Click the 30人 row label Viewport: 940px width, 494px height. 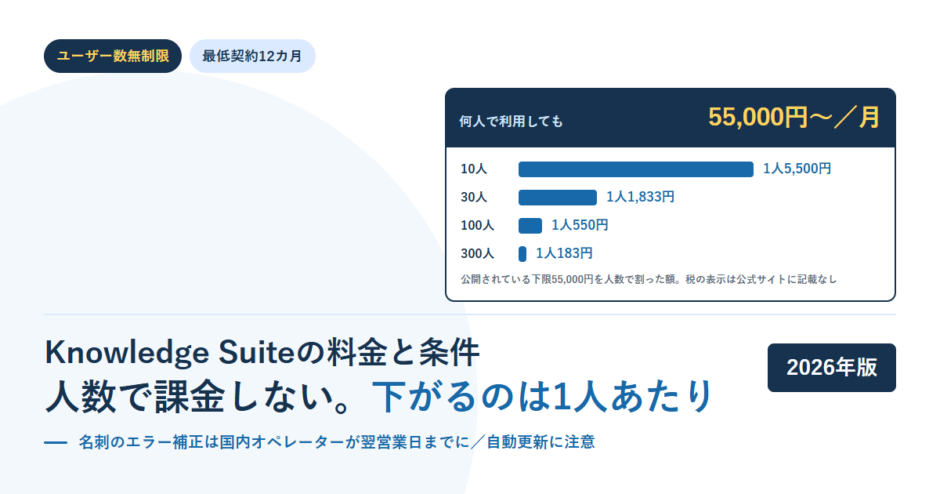pos(474,197)
